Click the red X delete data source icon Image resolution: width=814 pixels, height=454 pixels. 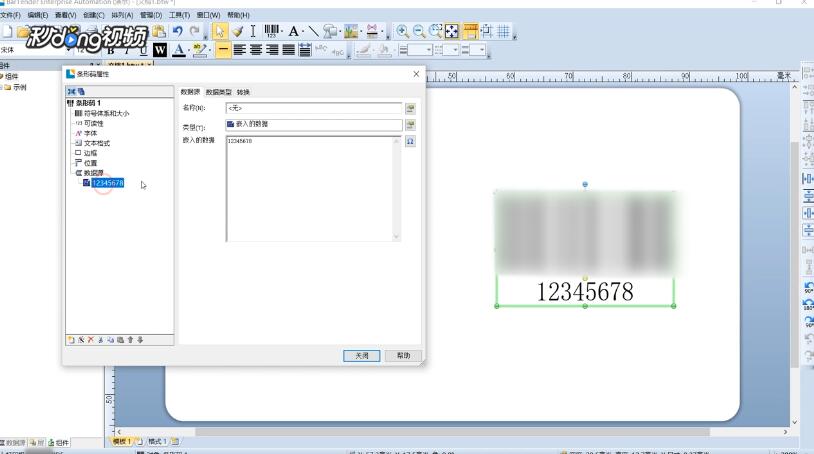(91, 340)
